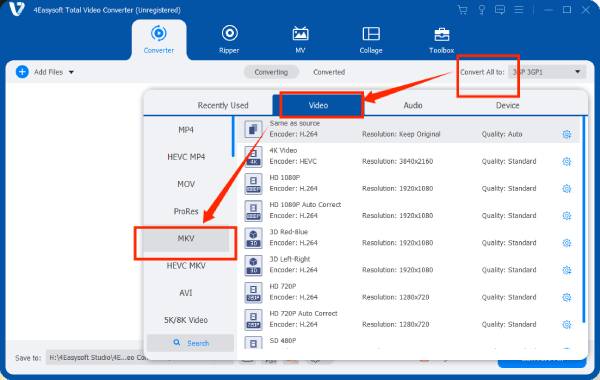Viewport: 600px width, 380px height.
Task: Open settings gear for Same as source
Action: [567, 134]
